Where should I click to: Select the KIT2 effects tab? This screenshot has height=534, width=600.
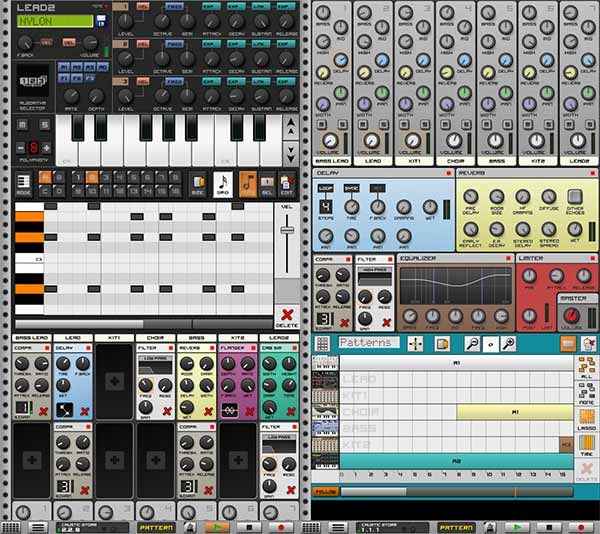[238, 338]
